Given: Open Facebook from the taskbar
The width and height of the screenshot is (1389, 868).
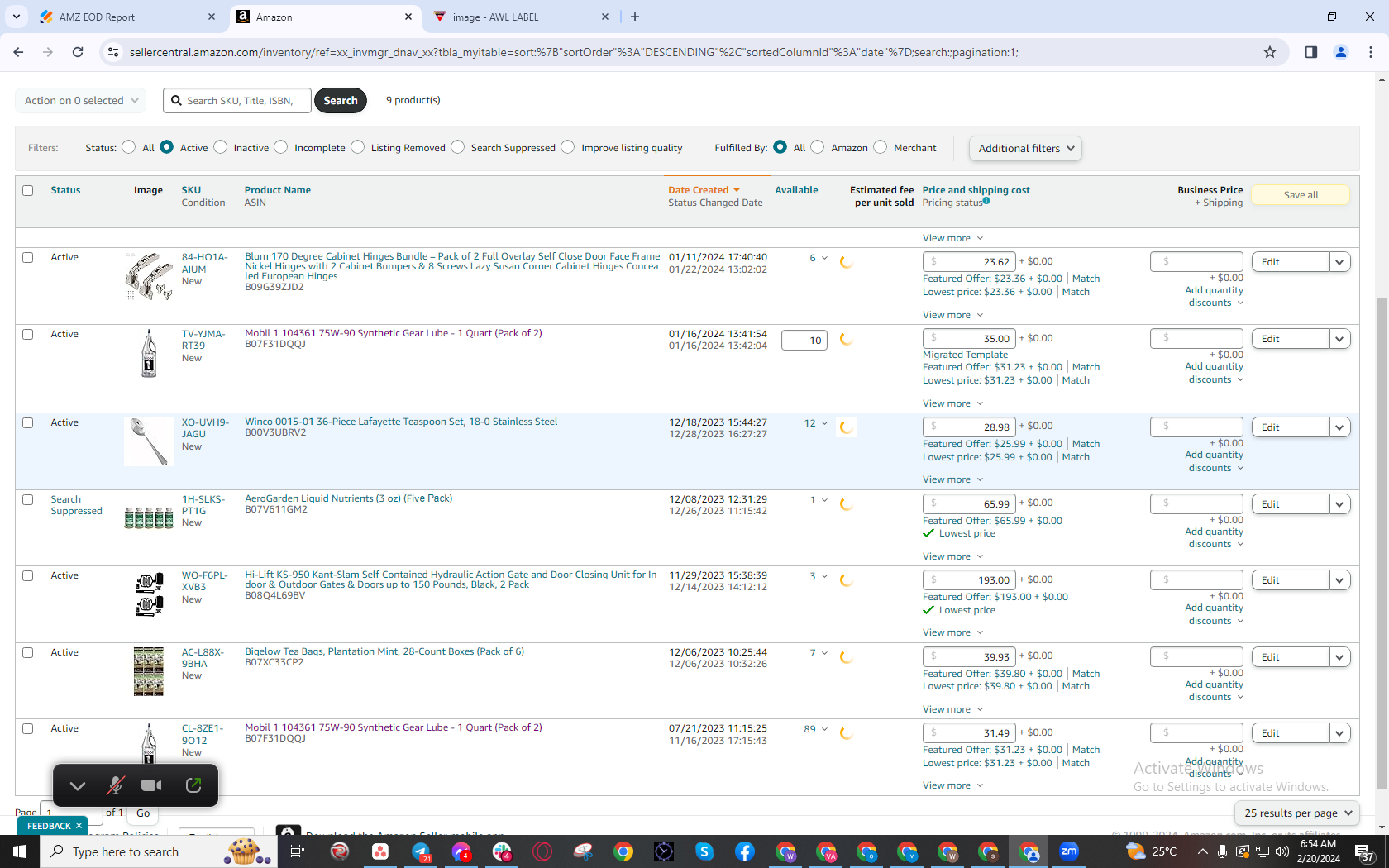Looking at the screenshot, I should click(745, 851).
